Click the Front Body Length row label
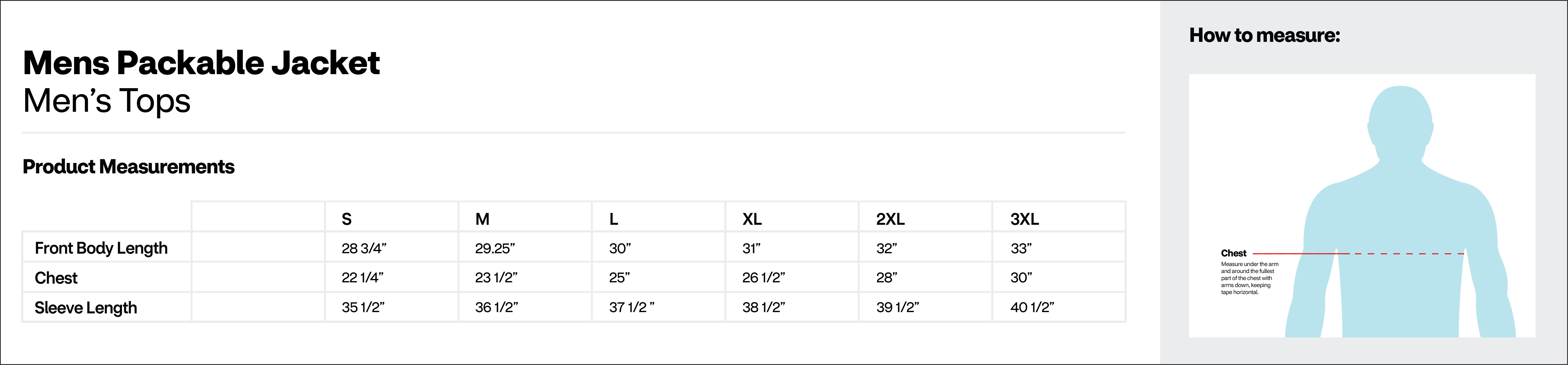The height and width of the screenshot is (365, 1568). (x=101, y=248)
